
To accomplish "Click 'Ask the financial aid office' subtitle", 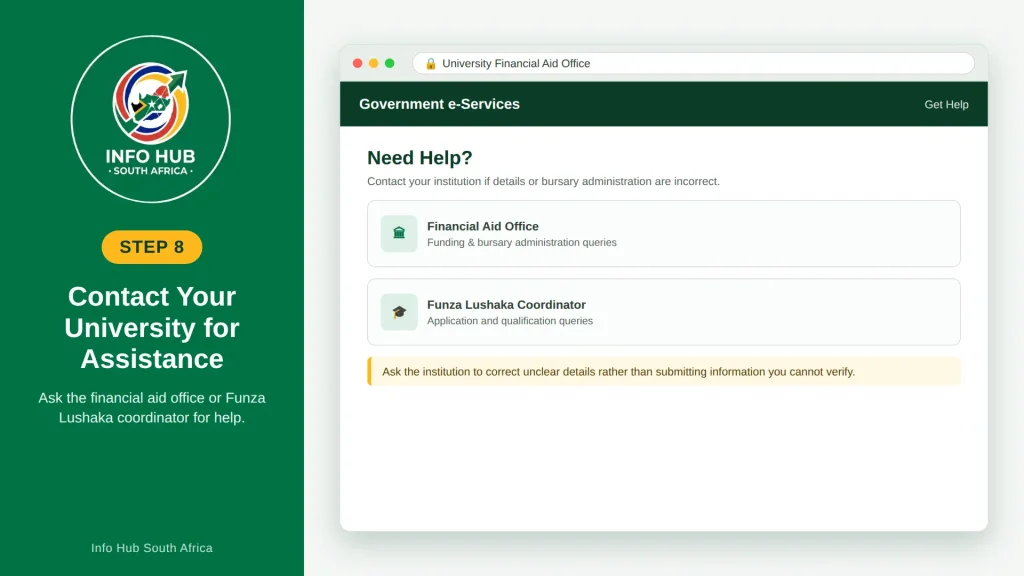I will click(x=152, y=408).
